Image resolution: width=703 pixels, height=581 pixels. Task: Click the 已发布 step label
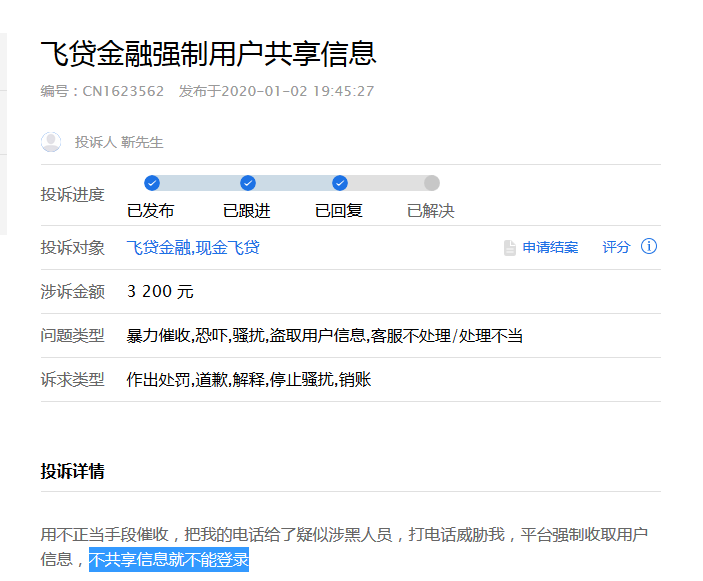coord(151,211)
